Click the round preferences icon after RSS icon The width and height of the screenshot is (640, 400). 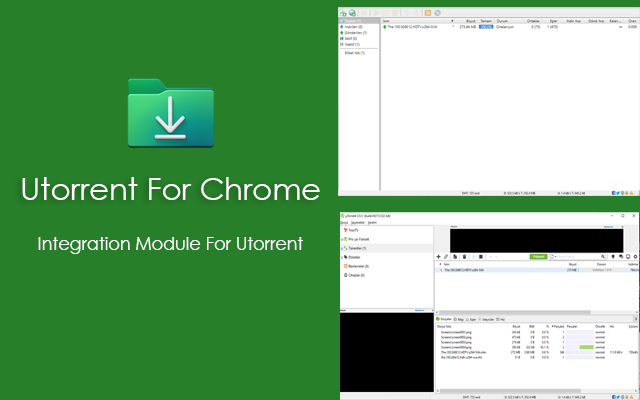[438, 13]
